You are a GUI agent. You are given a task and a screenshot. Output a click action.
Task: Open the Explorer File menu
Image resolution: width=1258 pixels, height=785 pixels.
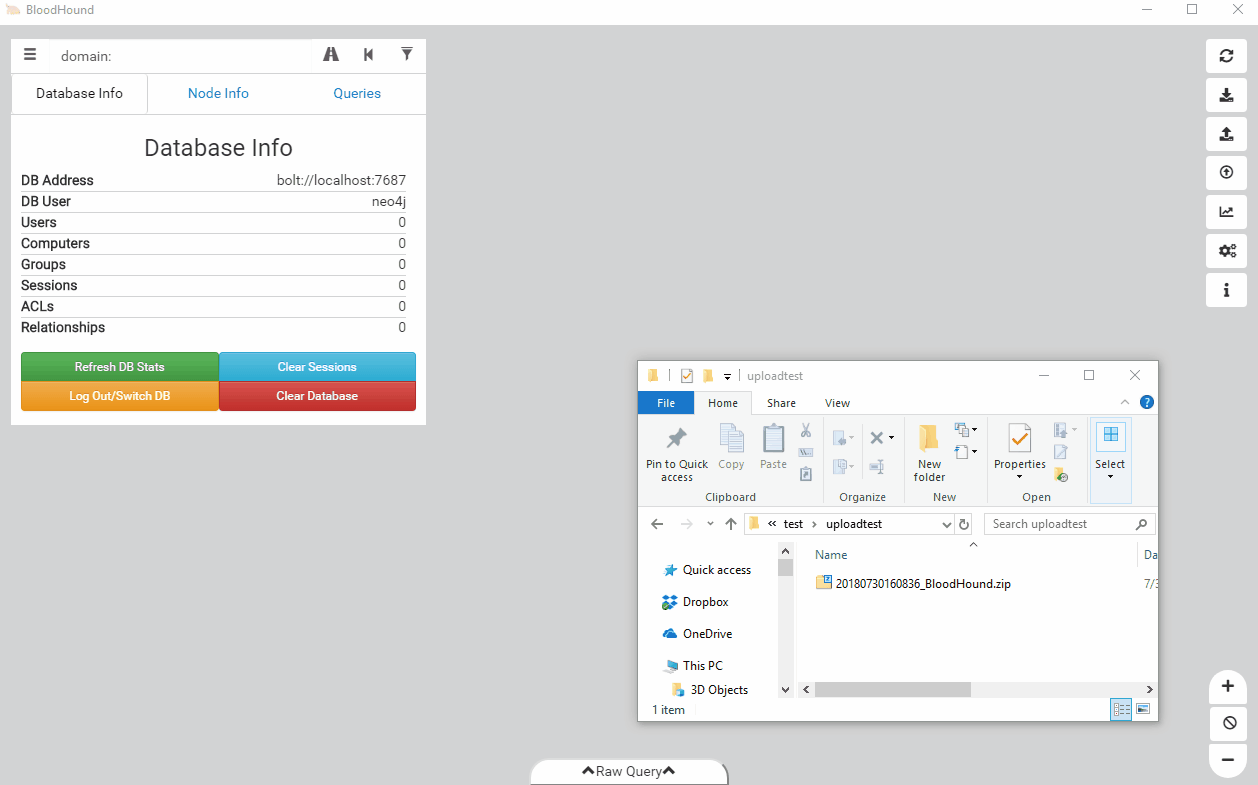pos(666,403)
